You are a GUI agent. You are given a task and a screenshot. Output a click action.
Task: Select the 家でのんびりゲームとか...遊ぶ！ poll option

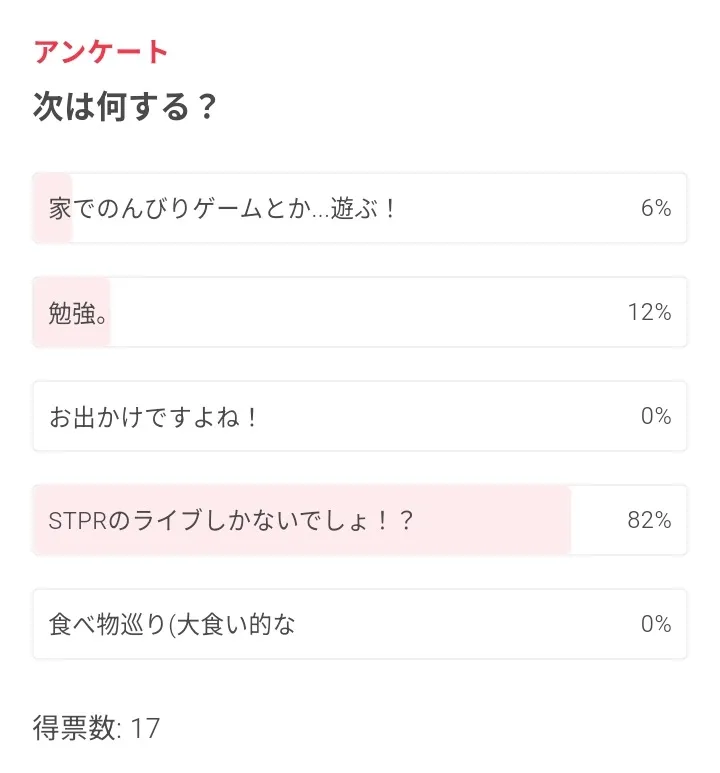coord(223,208)
